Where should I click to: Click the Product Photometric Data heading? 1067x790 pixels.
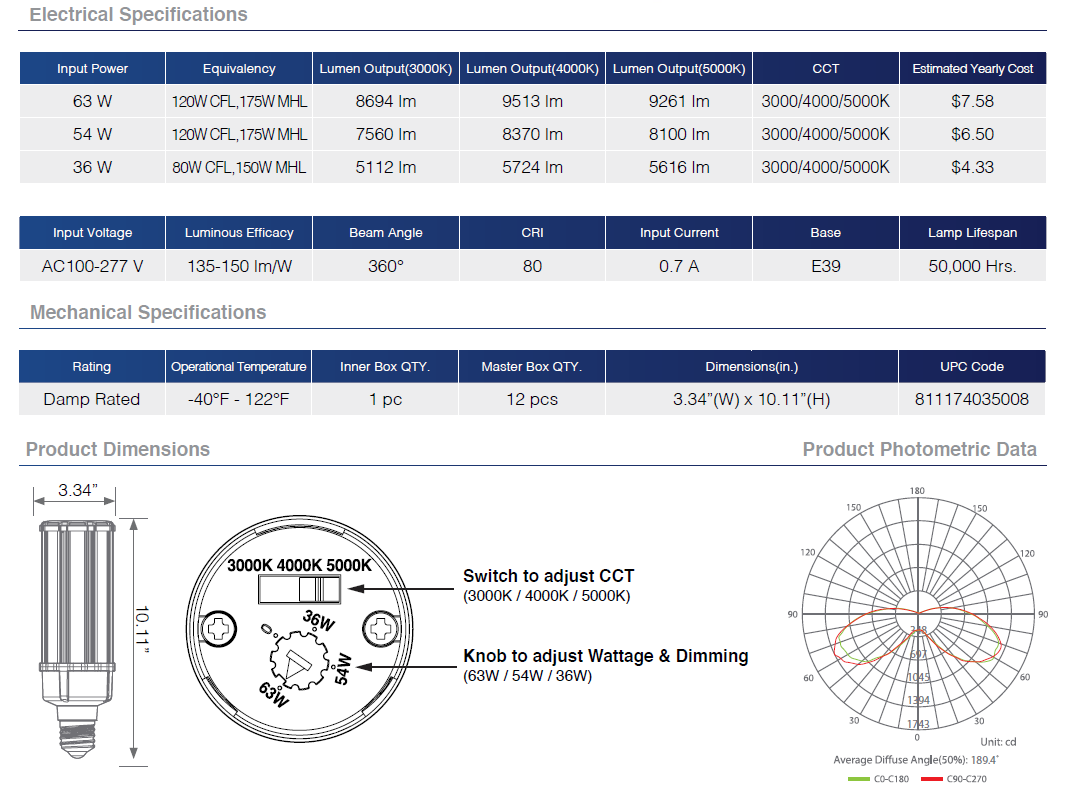(x=919, y=450)
